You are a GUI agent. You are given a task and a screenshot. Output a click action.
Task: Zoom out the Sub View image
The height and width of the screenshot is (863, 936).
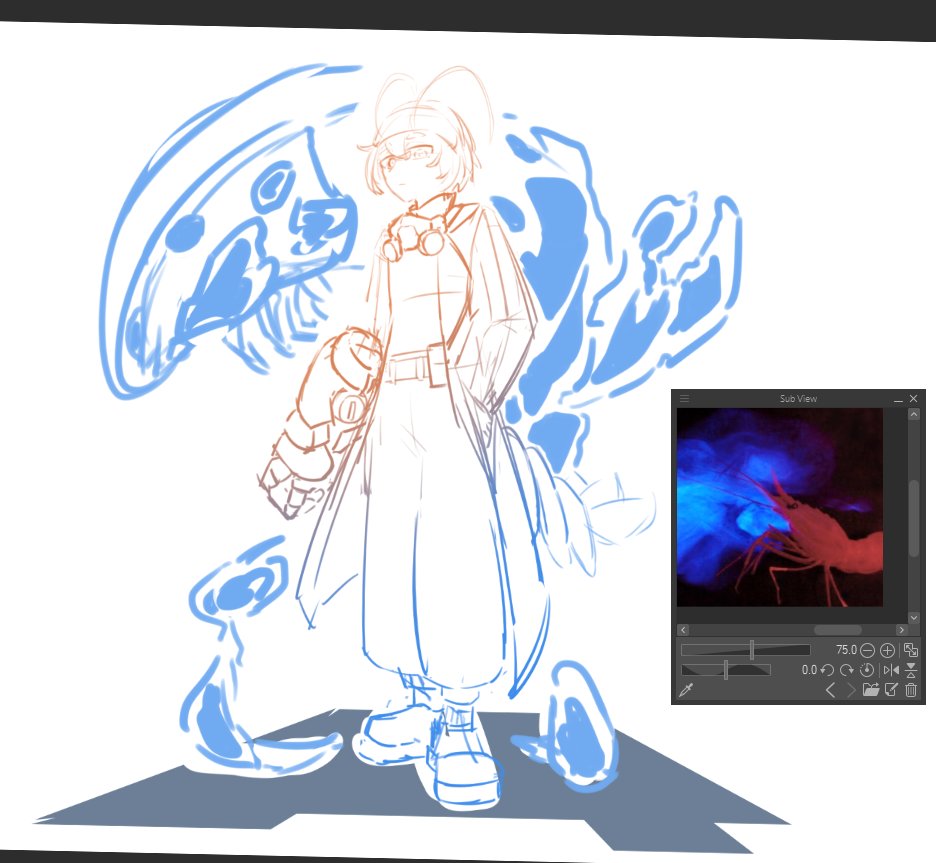click(x=867, y=650)
